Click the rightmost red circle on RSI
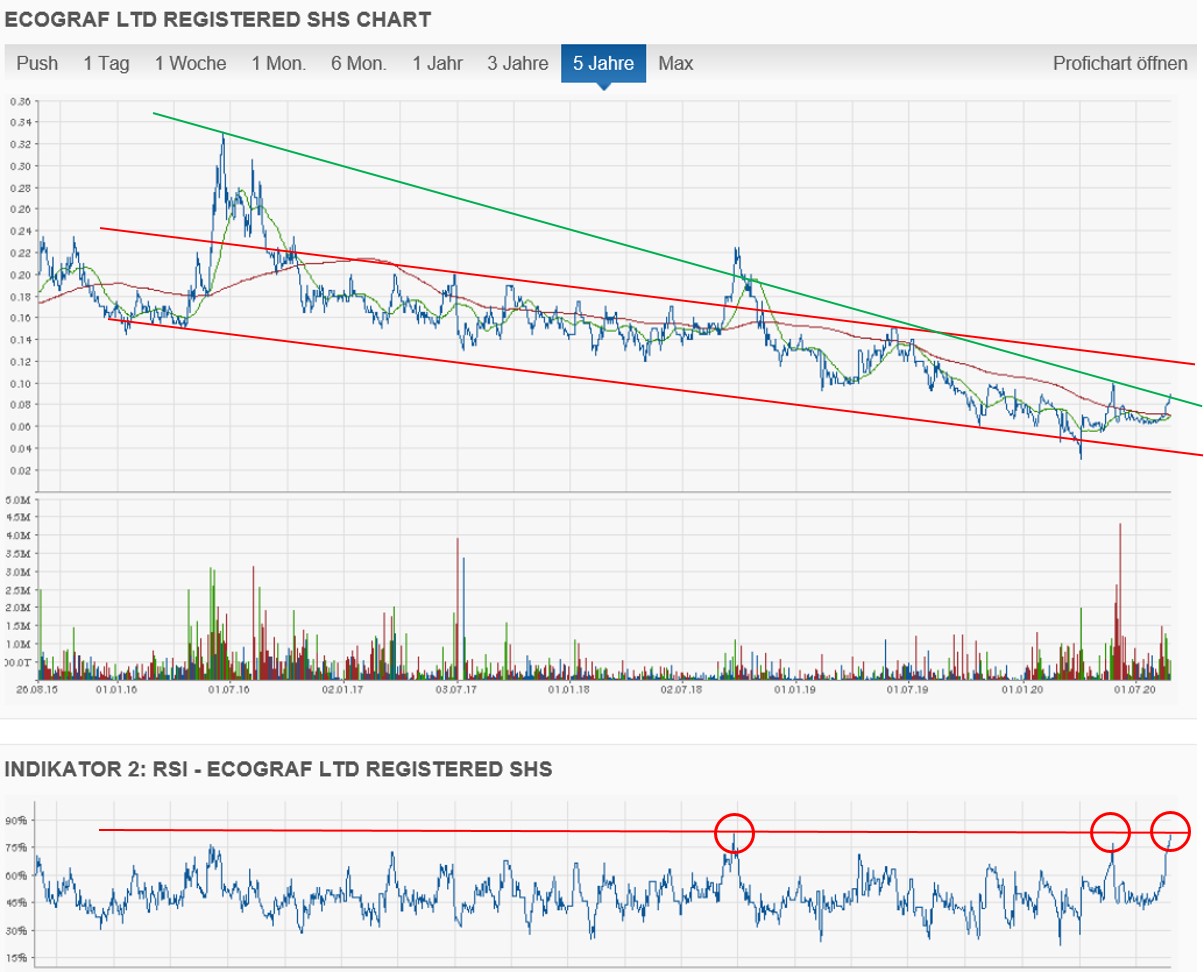 coord(1170,831)
